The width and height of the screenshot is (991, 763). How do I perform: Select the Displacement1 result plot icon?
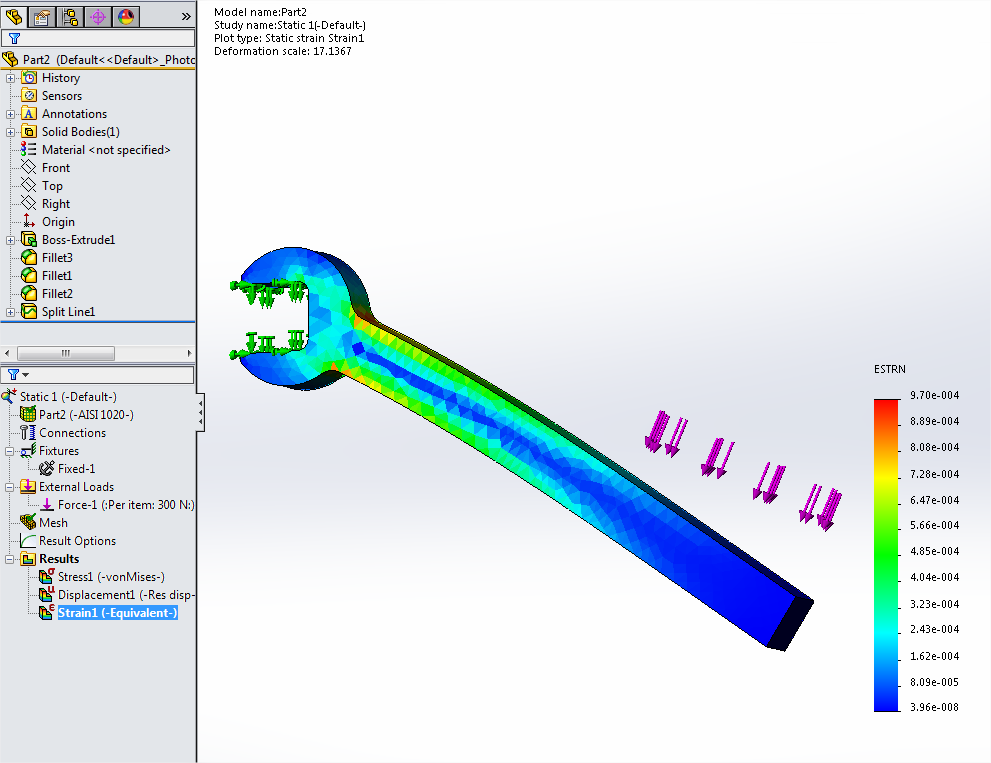46,595
